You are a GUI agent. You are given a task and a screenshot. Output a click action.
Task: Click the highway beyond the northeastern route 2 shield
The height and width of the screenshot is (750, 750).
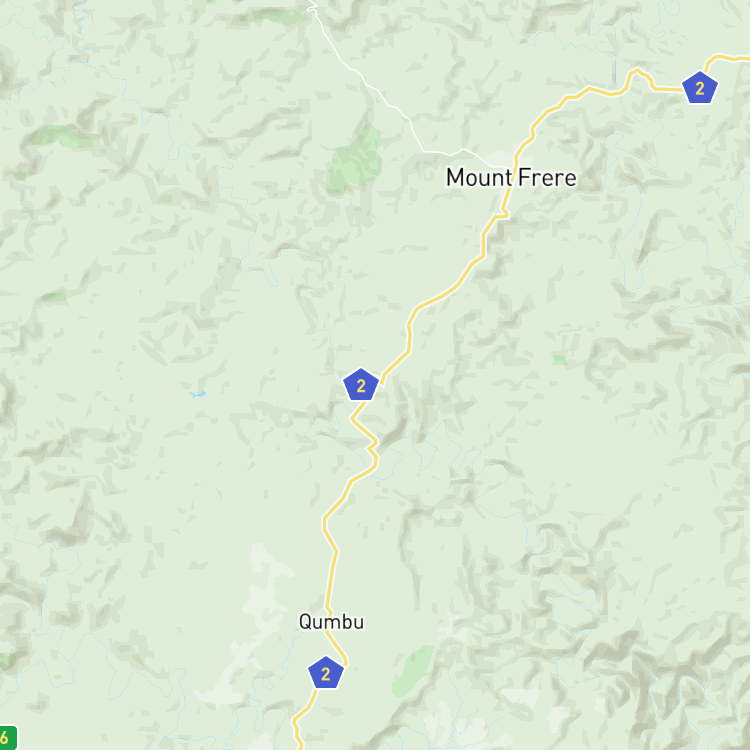727,59
